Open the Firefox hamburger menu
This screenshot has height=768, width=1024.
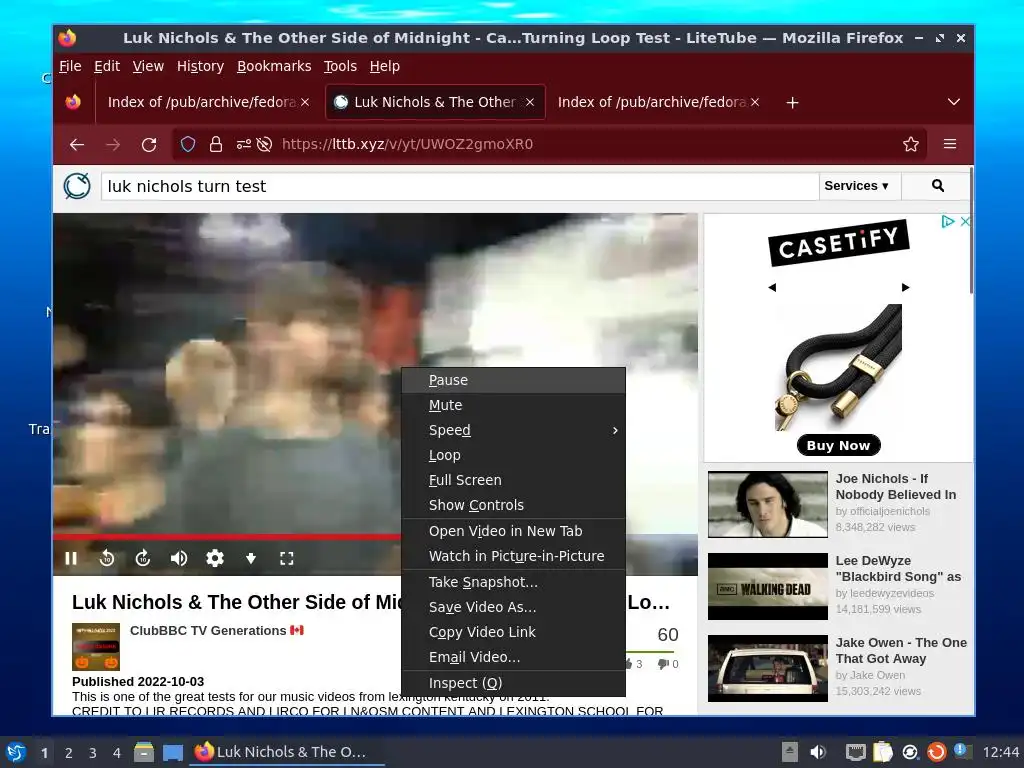(x=950, y=144)
